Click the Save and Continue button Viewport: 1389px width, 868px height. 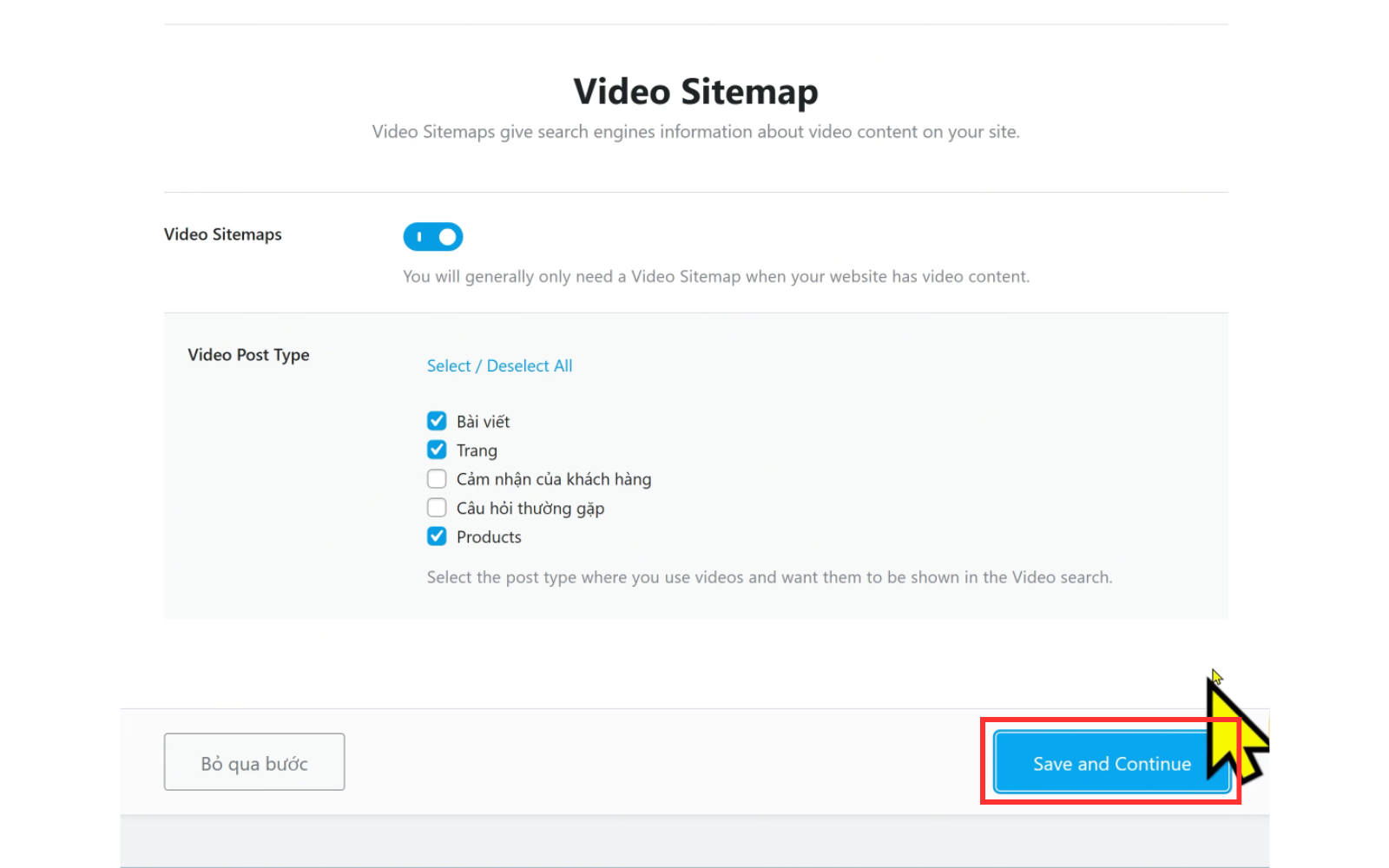coord(1112,763)
